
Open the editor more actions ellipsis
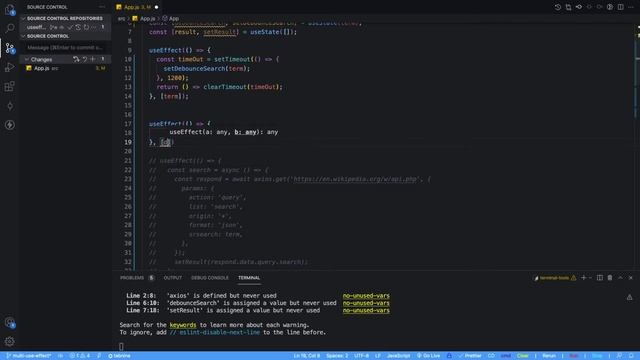[x=631, y=7]
